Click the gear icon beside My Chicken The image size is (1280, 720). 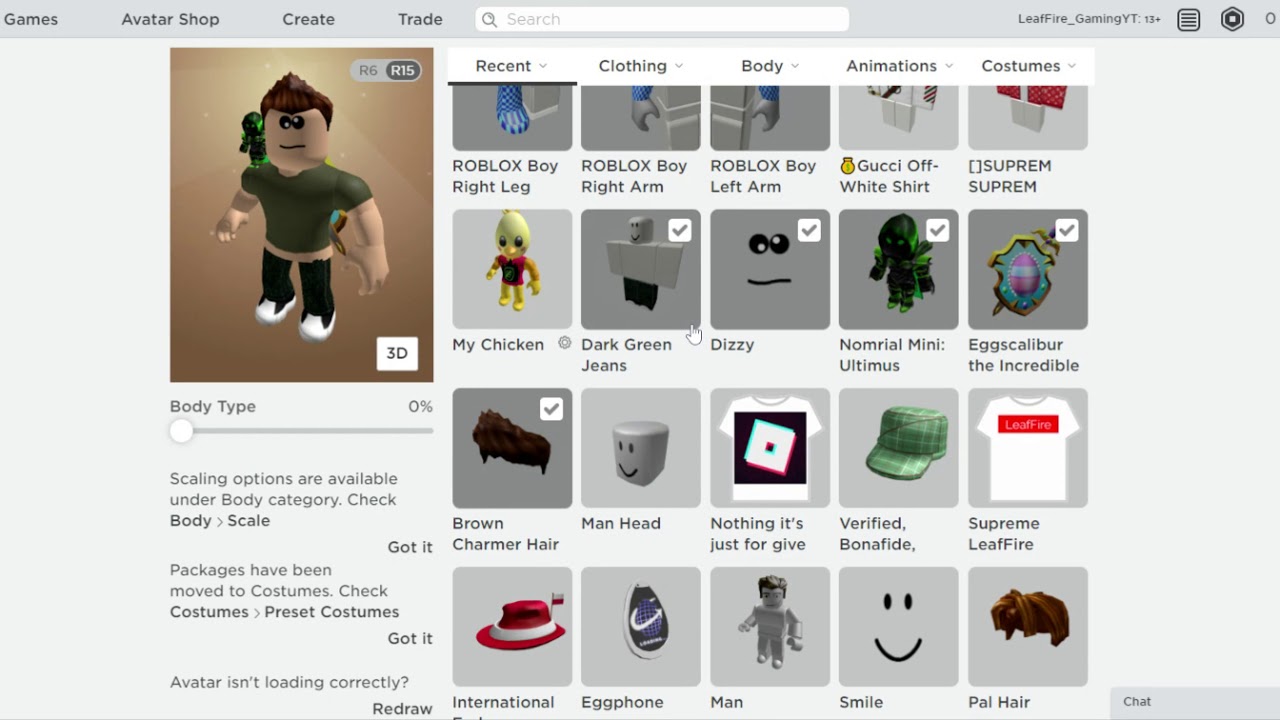565,343
